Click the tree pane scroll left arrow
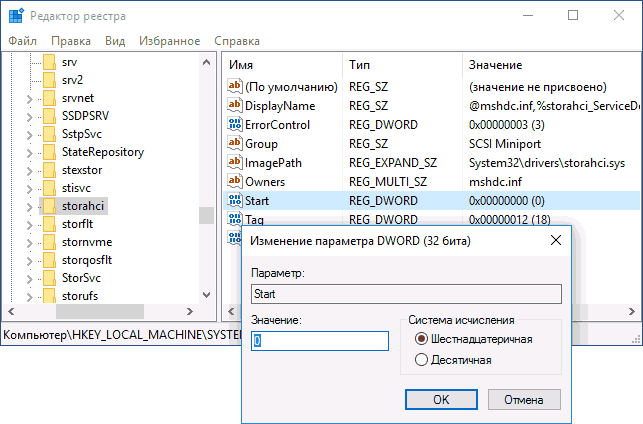 tap(11, 312)
